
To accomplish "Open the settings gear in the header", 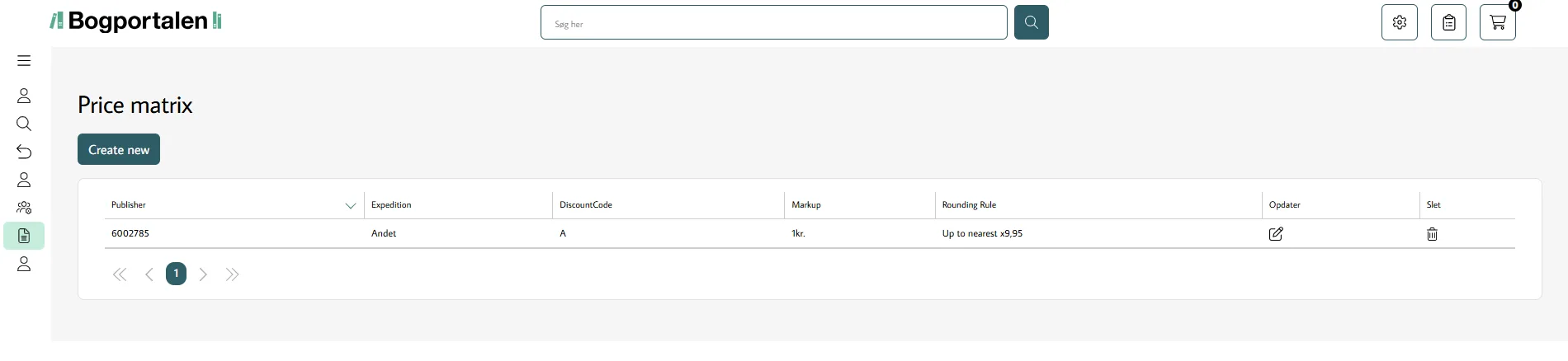I will (x=1399, y=22).
